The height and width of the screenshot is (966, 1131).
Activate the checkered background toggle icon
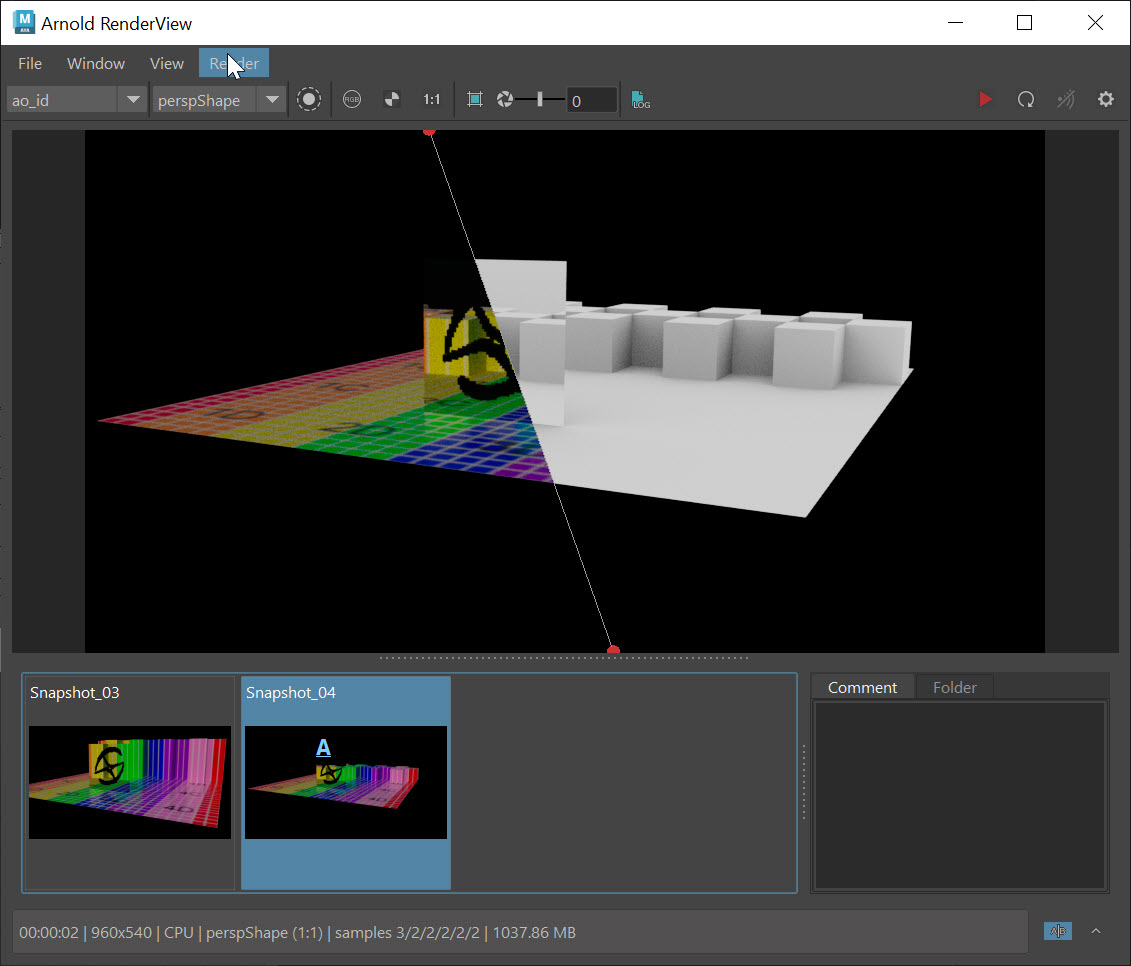[x=391, y=99]
